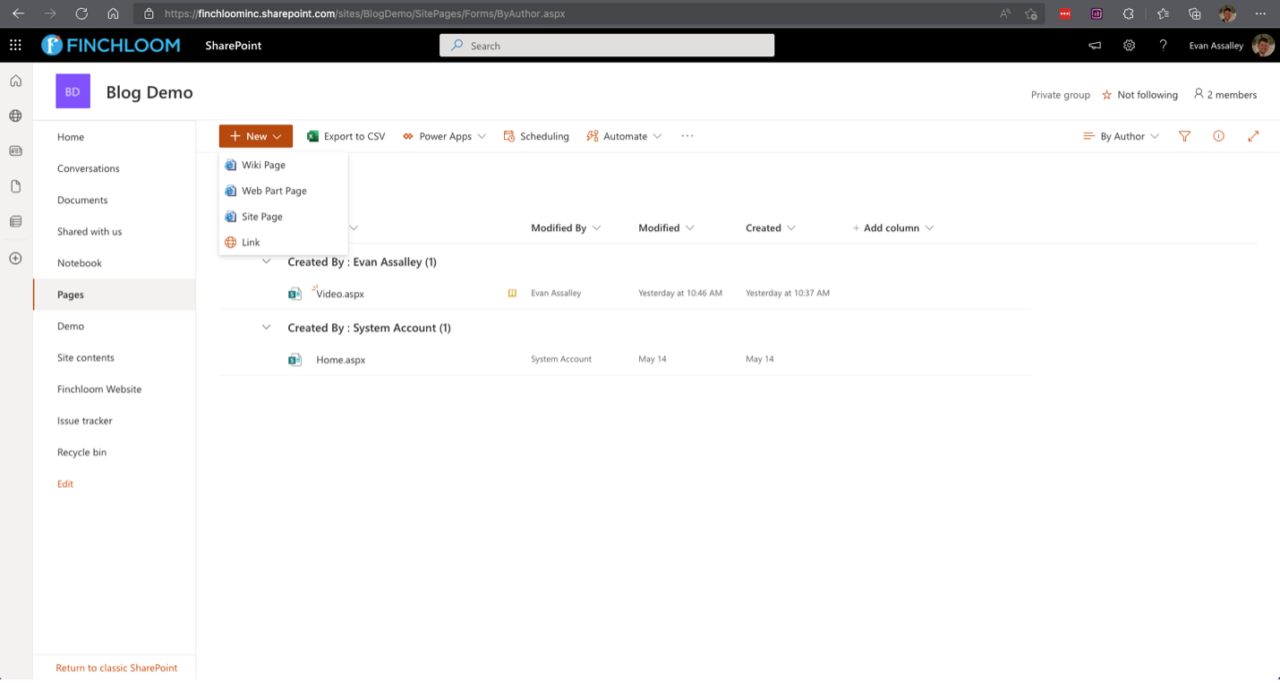
Task: Open Help using the question mark icon
Action: (1163, 45)
